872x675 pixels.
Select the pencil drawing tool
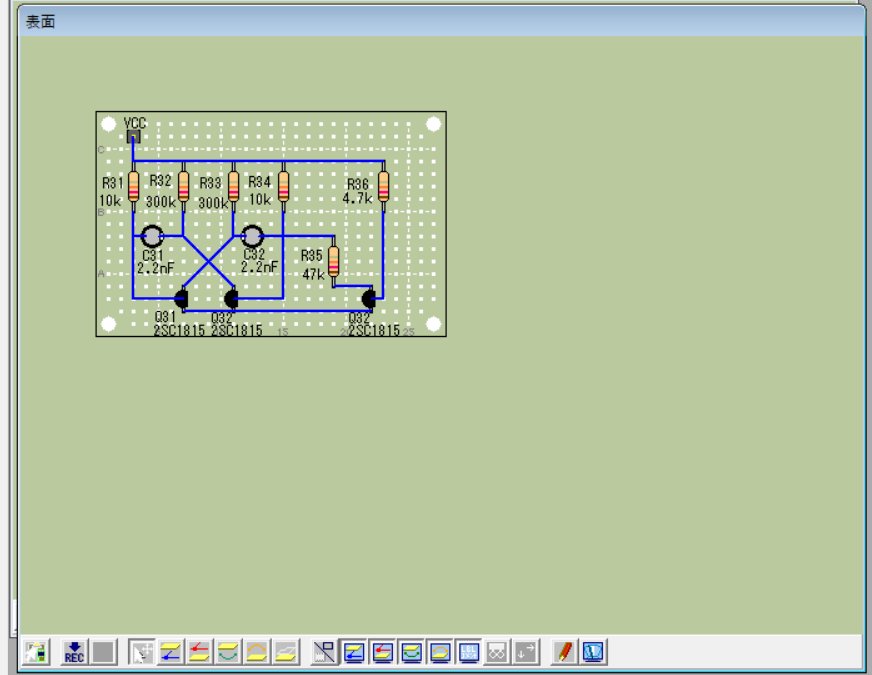(564, 652)
